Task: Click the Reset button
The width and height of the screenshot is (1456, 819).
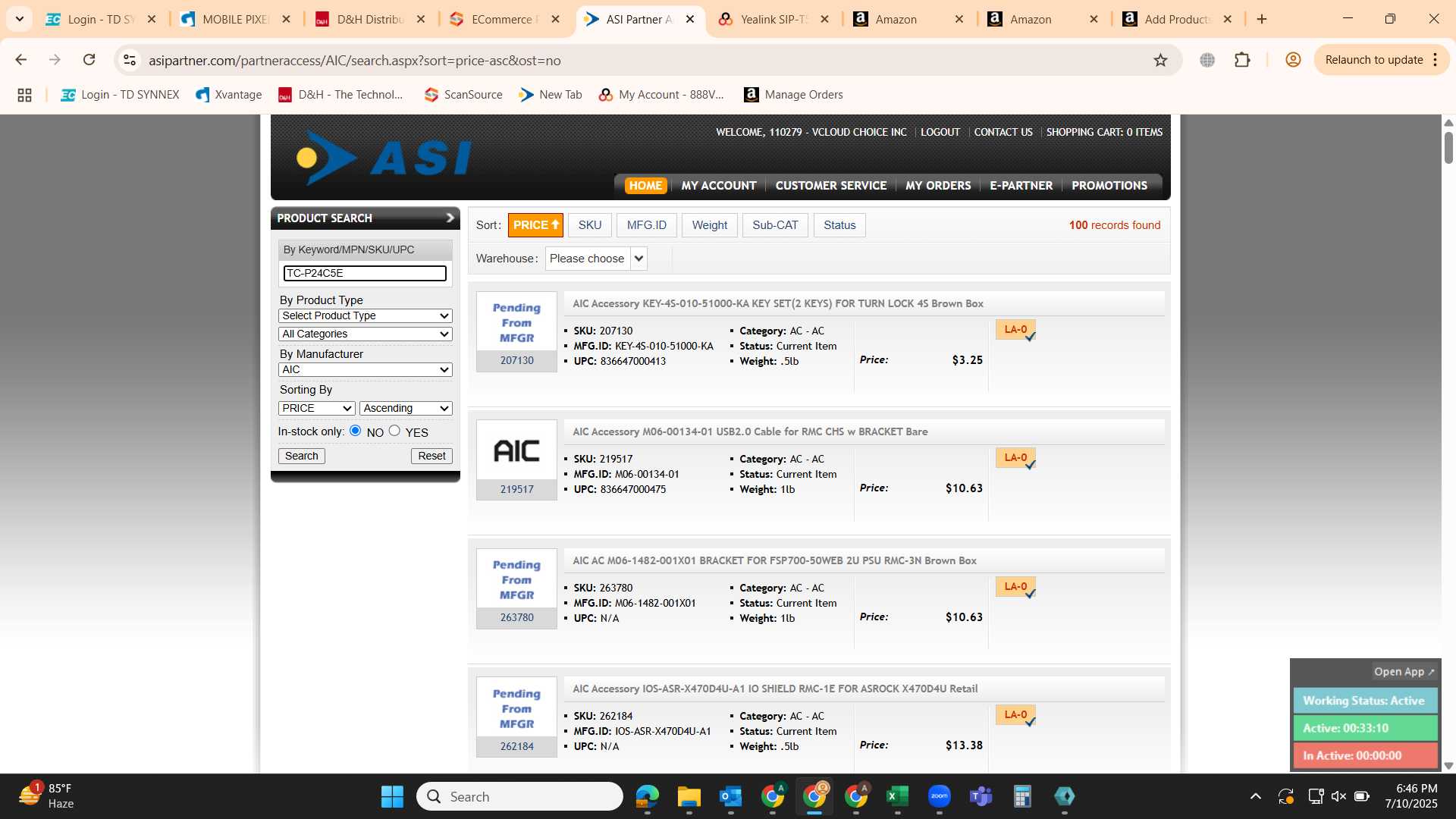Action: coord(431,456)
